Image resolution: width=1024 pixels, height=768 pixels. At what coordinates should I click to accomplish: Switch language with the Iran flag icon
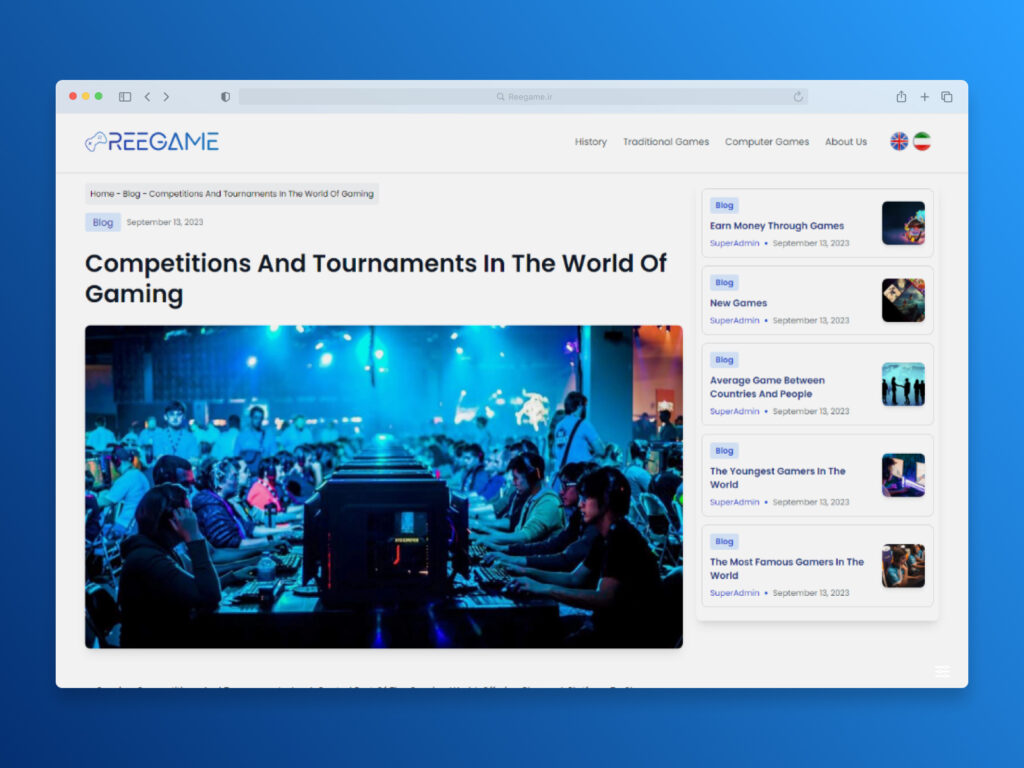pos(922,141)
